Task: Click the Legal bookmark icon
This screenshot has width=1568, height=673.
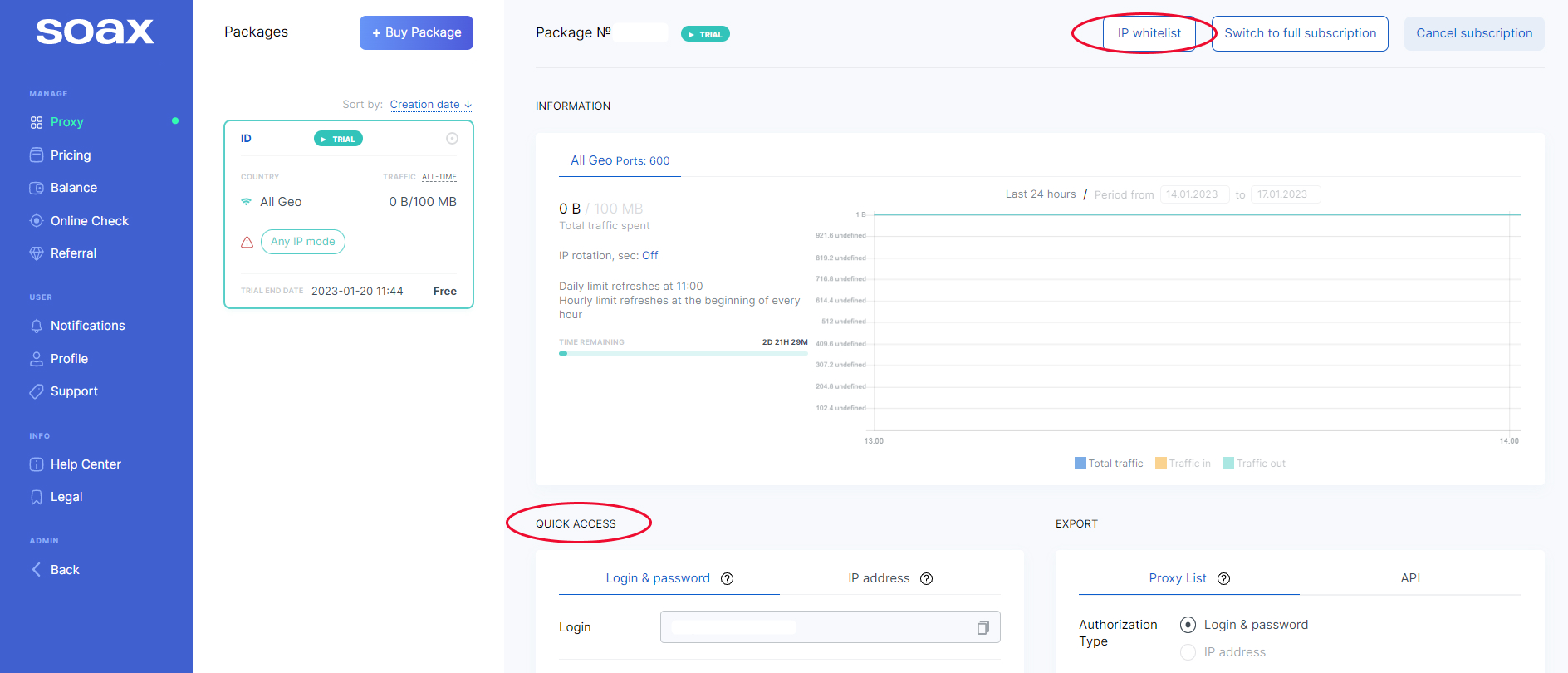Action: (37, 497)
